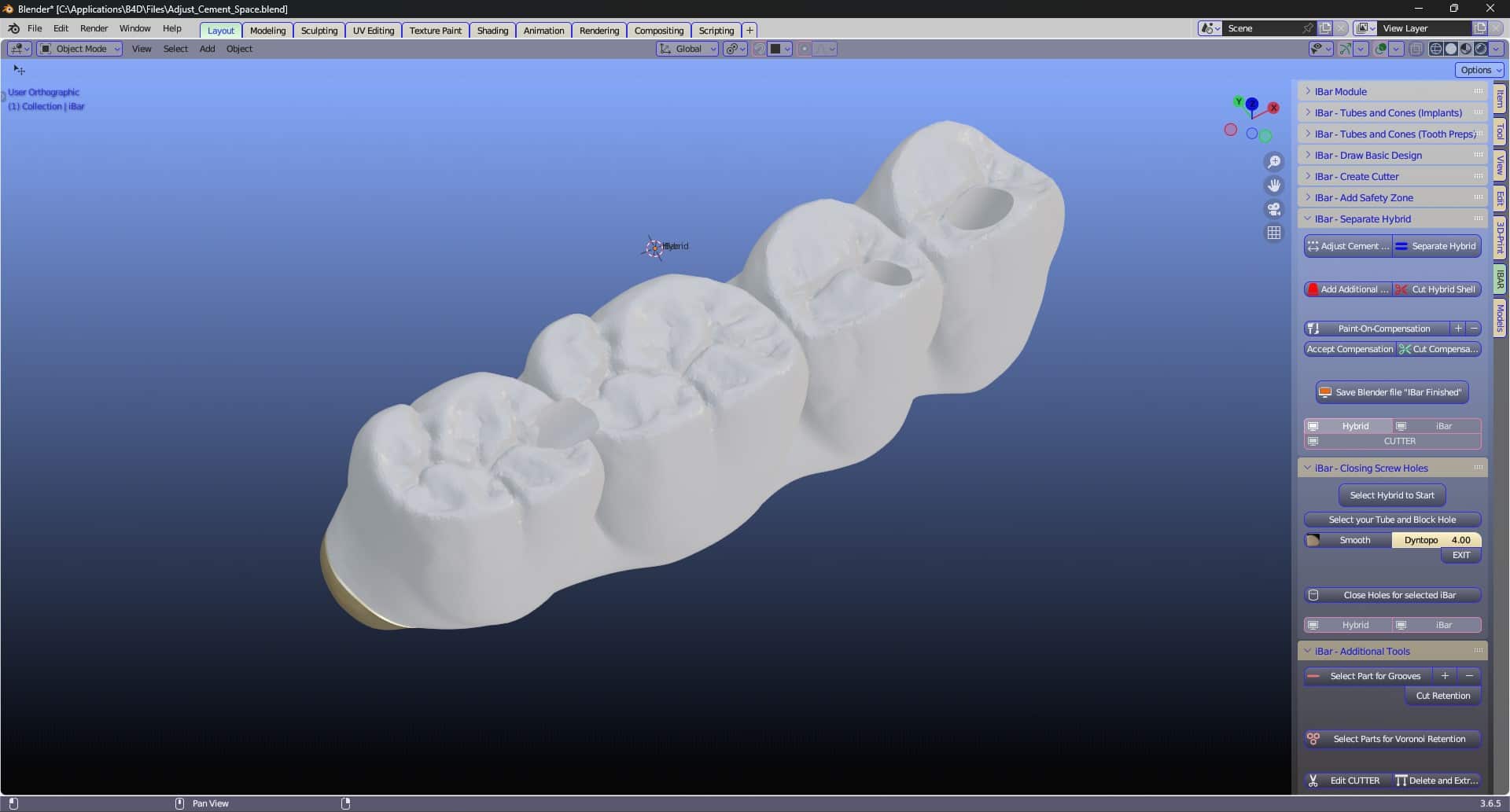1510x812 pixels.
Task: Activate Paint-On-Compensation brush tool
Action: tap(1377, 329)
